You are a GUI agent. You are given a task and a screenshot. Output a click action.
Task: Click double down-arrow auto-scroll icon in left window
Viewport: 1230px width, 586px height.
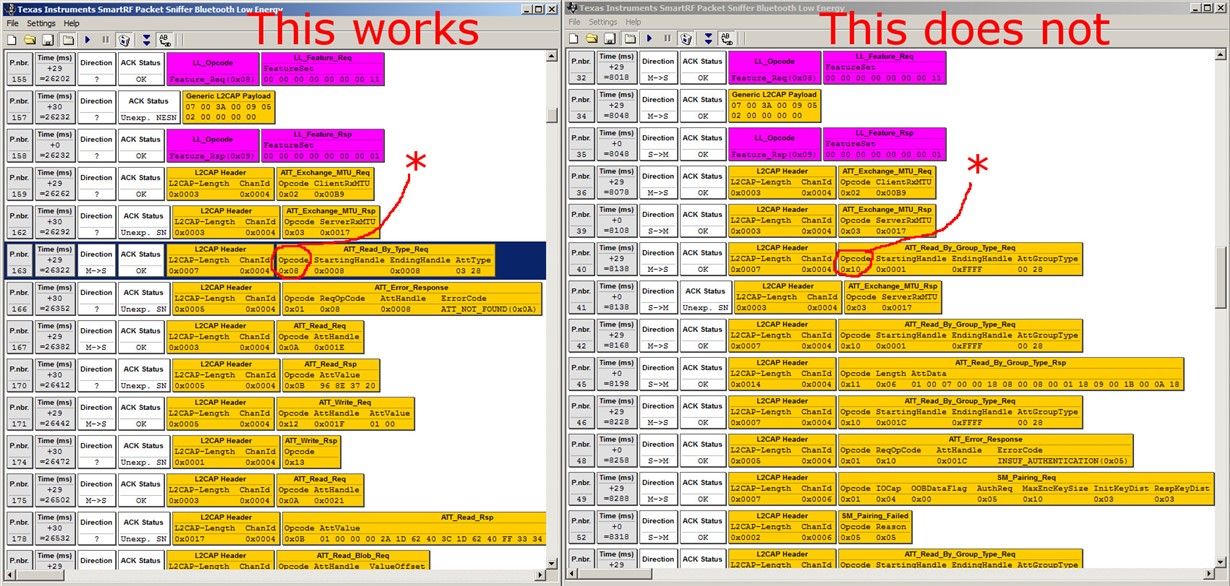pos(146,39)
